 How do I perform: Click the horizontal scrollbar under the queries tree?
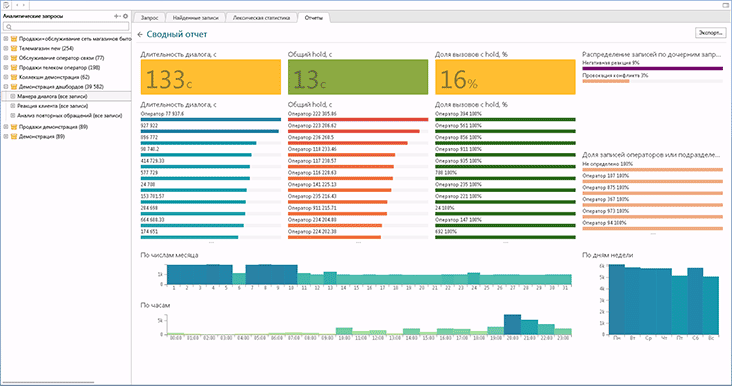tap(49, 382)
